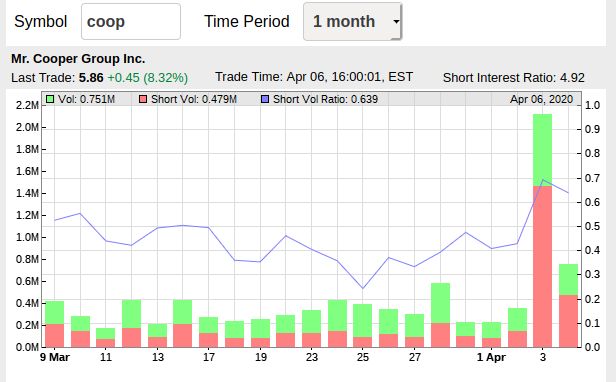Click the last volume bar for Apr 06
This screenshot has width=616, height=382.
568,306
